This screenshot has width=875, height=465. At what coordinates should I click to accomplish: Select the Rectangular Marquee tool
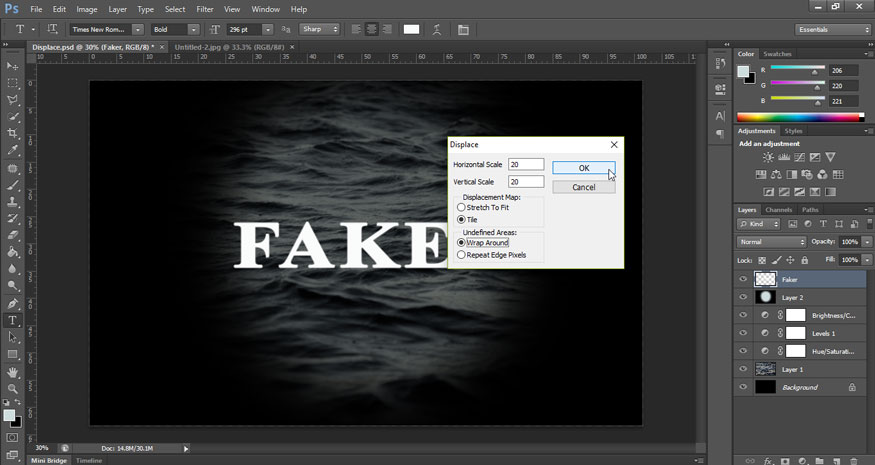pyautogui.click(x=12, y=83)
